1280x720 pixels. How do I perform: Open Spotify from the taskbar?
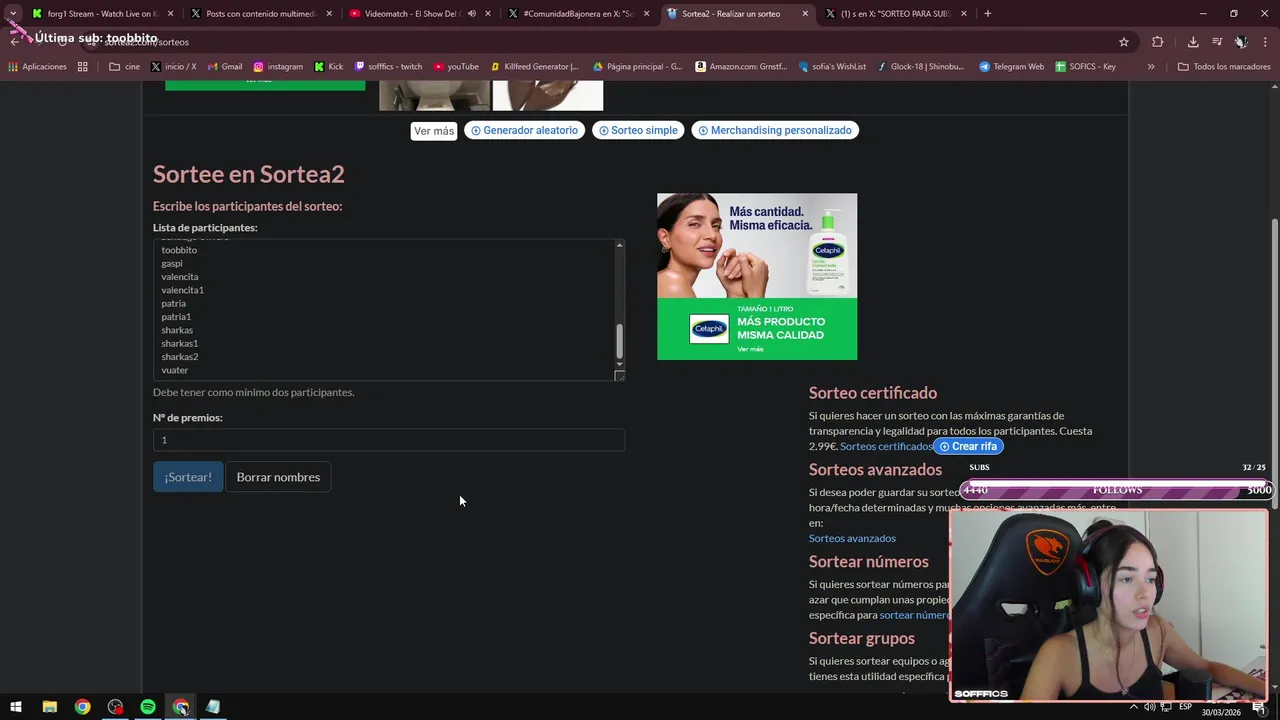tap(148, 707)
